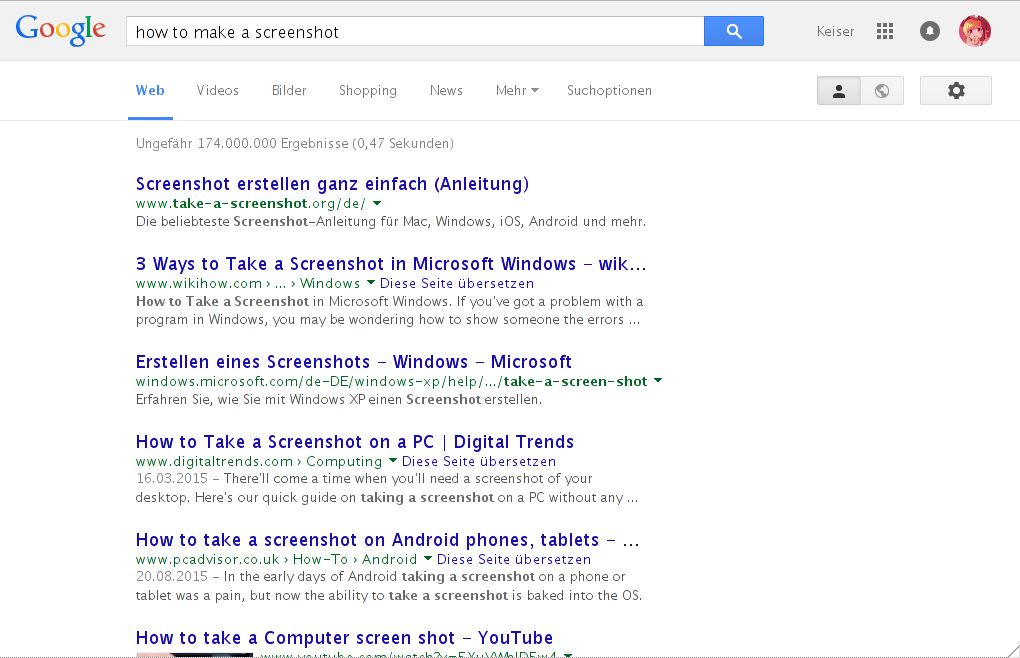This screenshot has width=1020, height=658.
Task: Click the date 20.08.2015 in pcadvisor snippet
Action: (172, 577)
